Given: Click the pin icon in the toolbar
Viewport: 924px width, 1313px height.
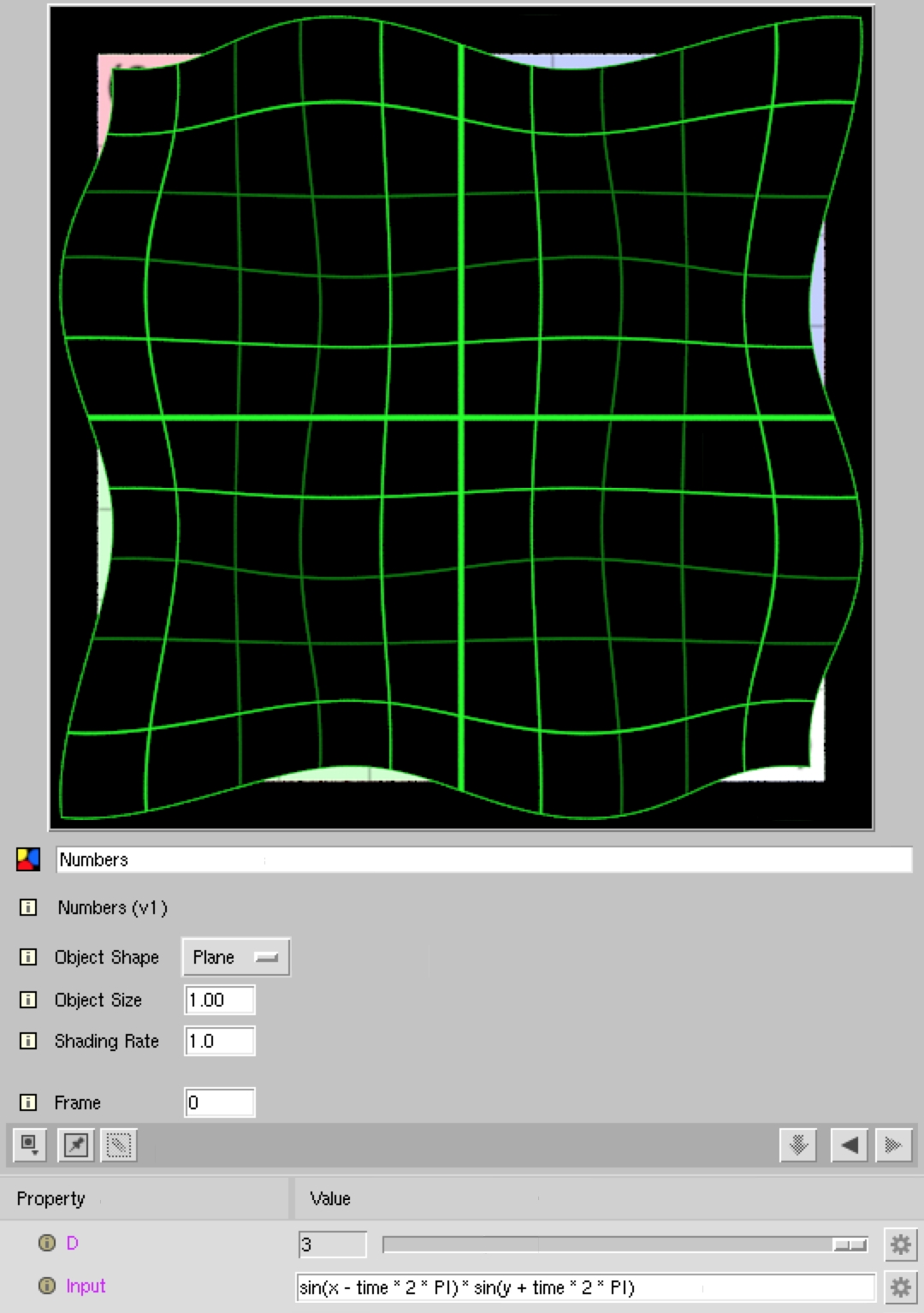Looking at the screenshot, I should pos(75,1145).
